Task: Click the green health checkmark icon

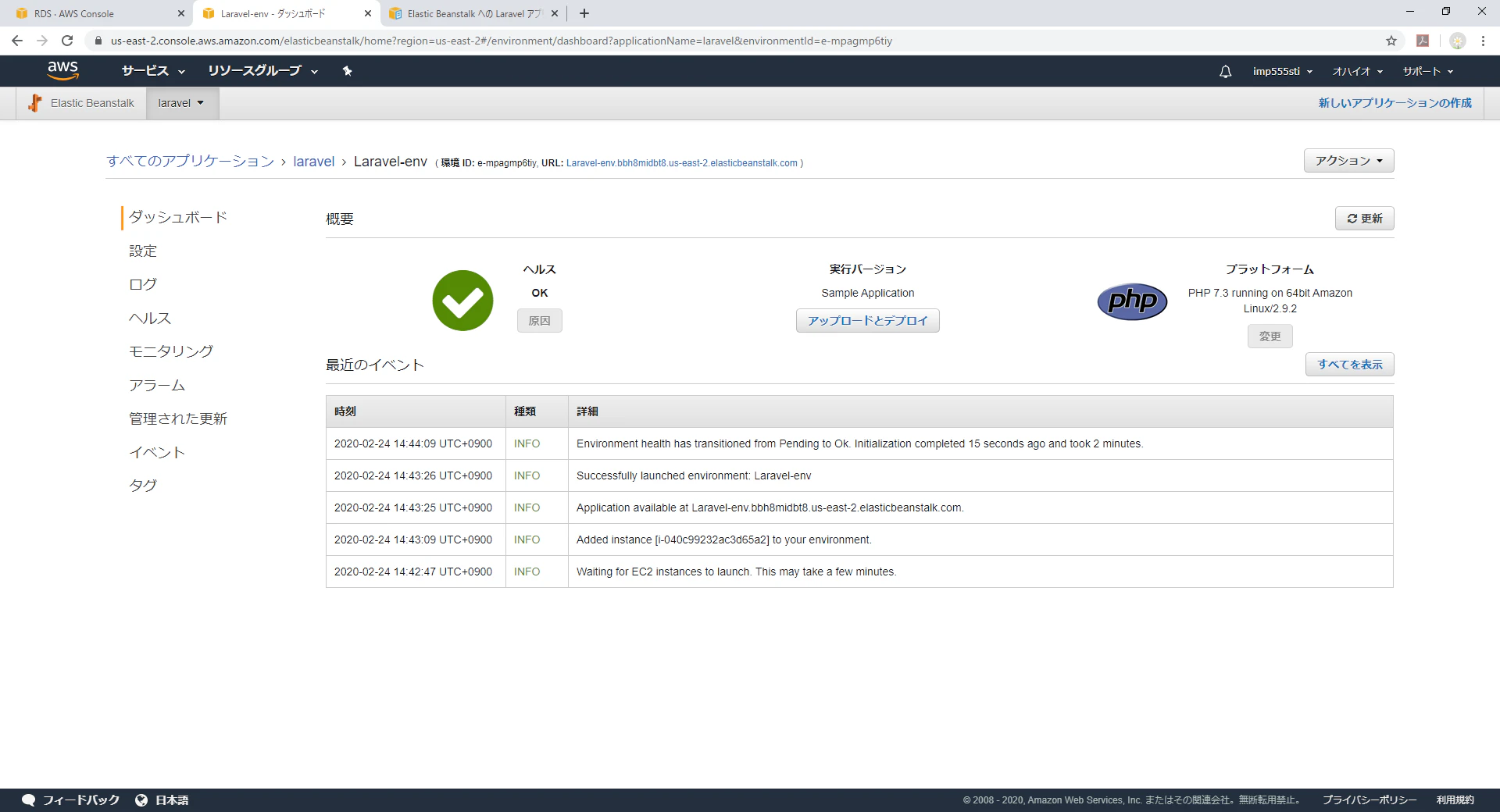Action: click(x=462, y=301)
